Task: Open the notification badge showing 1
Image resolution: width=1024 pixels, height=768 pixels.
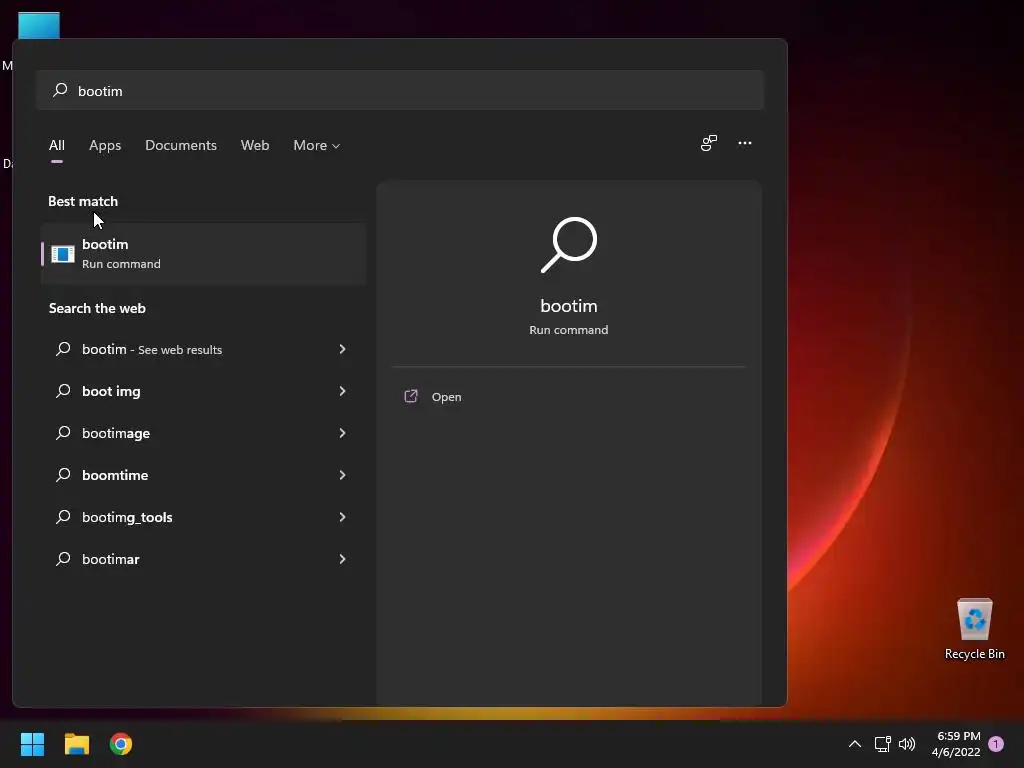Action: click(996, 744)
